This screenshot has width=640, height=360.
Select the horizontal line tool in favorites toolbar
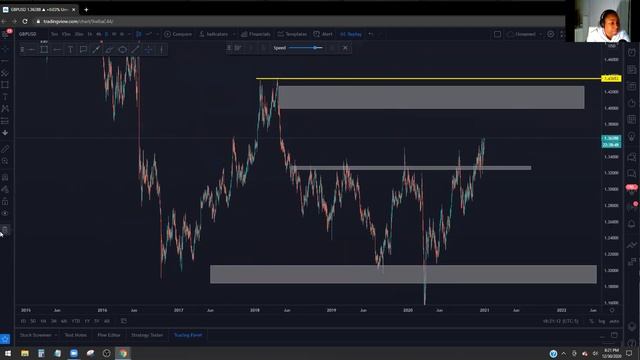coord(32,50)
